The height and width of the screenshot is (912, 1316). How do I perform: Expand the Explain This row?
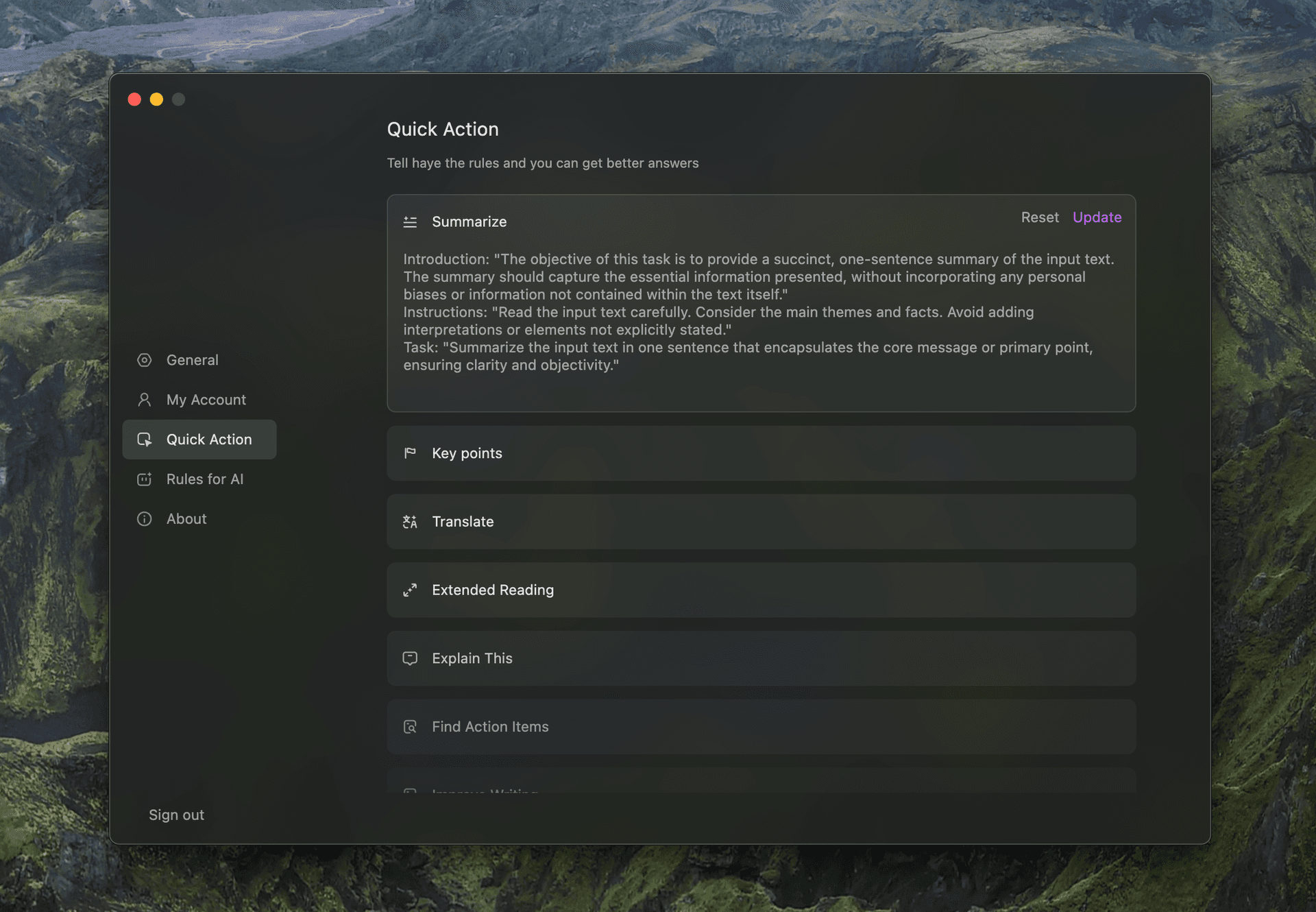[x=761, y=658]
